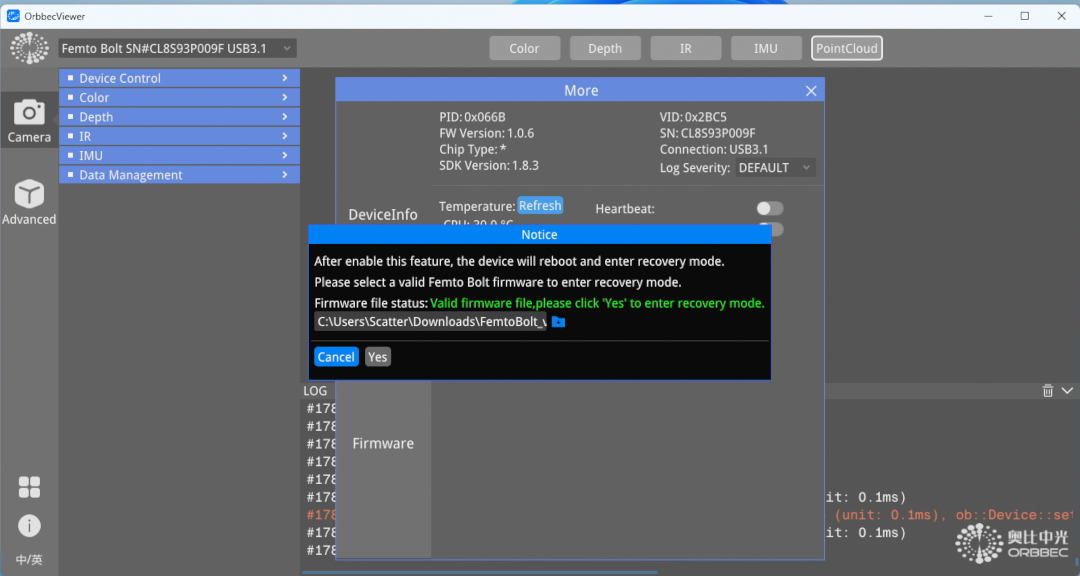Open the Femto Bolt device dropdown

click(x=177, y=48)
